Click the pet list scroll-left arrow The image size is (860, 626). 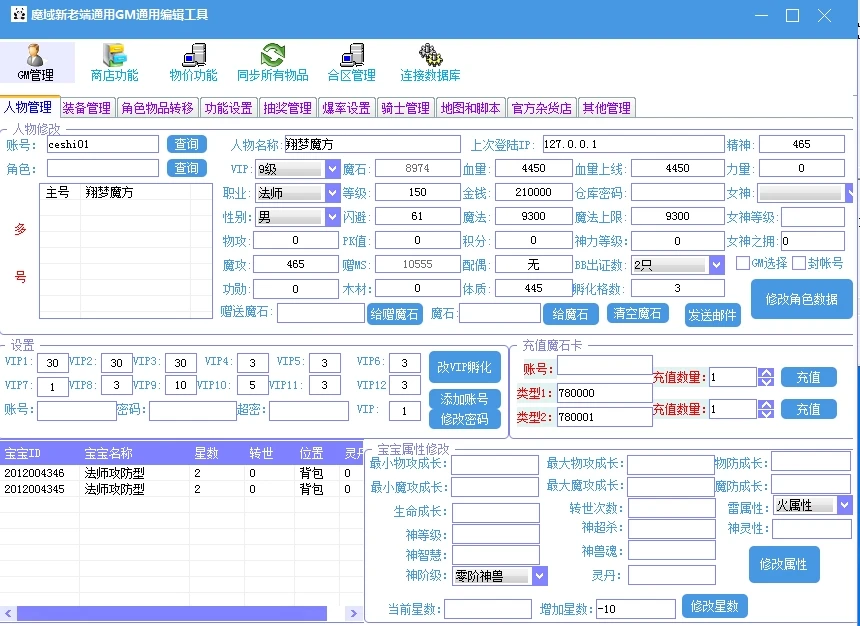[8, 613]
